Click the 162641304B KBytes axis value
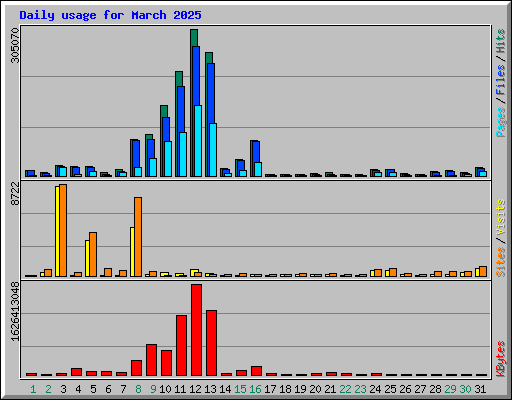 (x=15, y=312)
